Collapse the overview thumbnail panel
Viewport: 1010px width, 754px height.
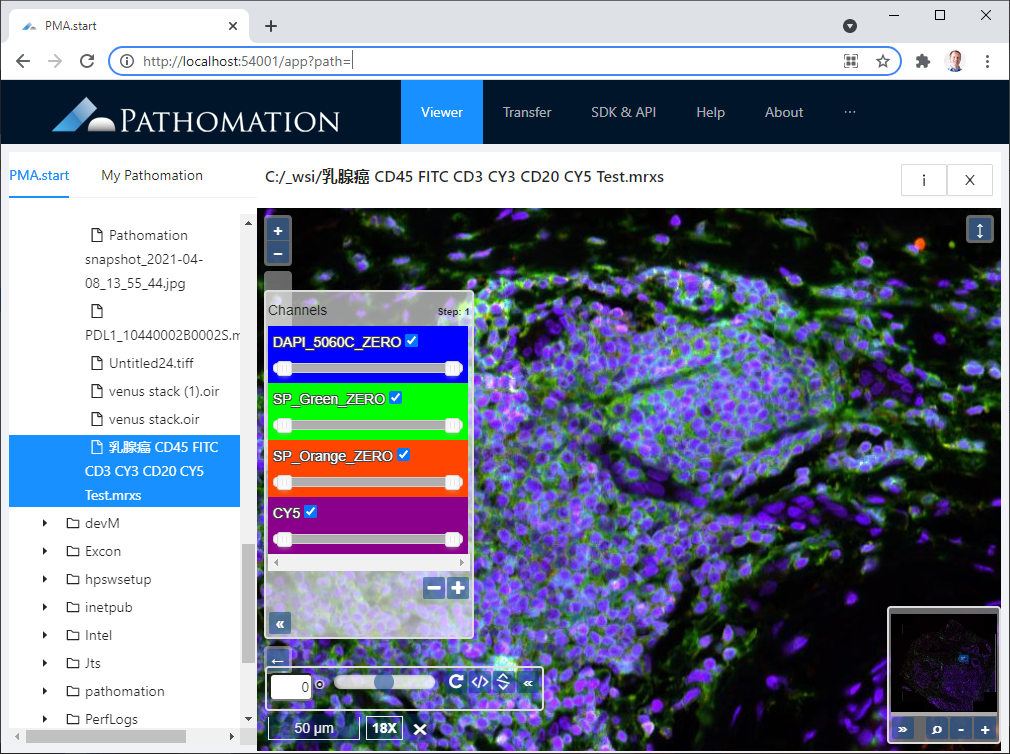click(x=903, y=730)
